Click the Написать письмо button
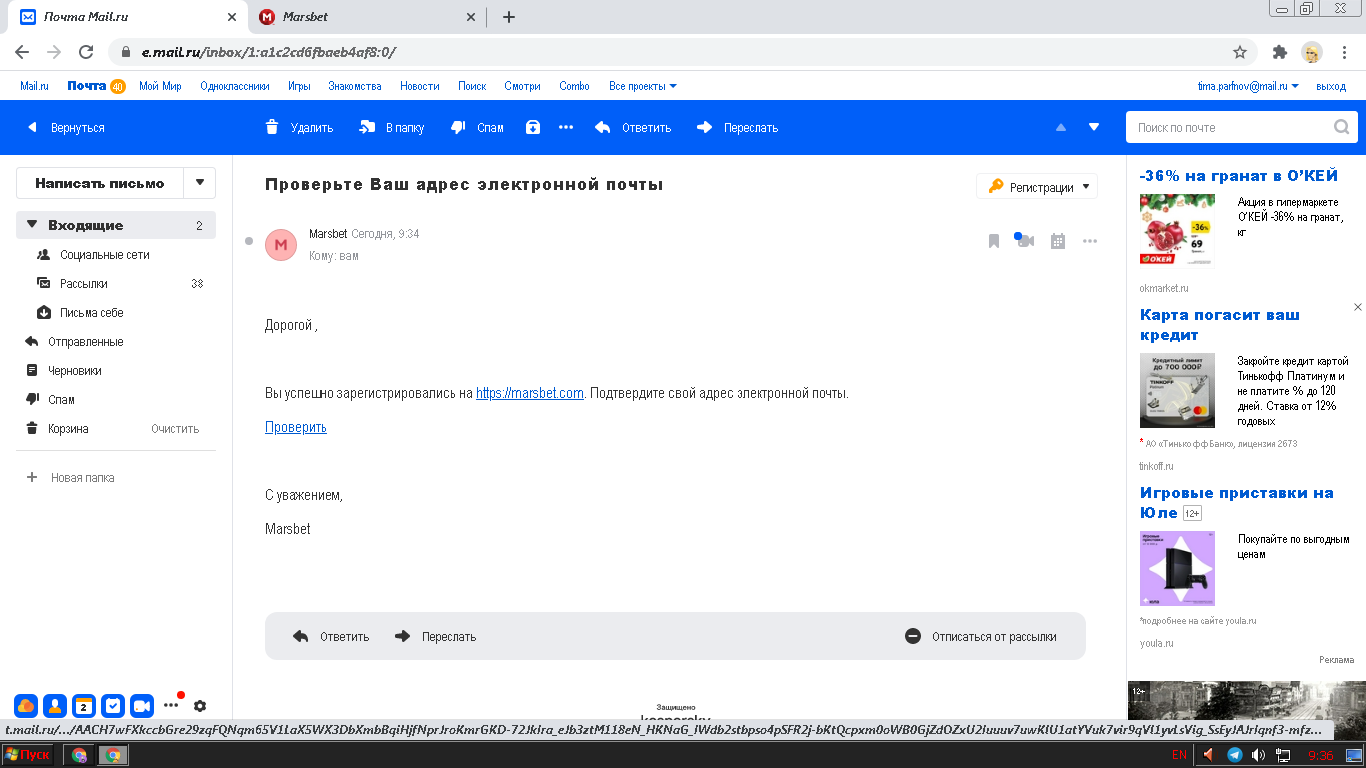1366x768 pixels. [x=100, y=183]
